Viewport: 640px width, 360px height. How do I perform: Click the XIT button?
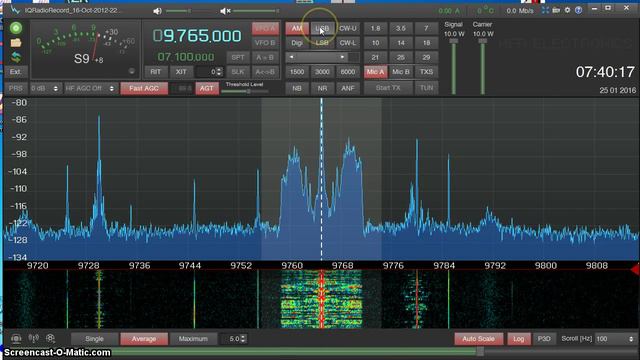[181, 72]
